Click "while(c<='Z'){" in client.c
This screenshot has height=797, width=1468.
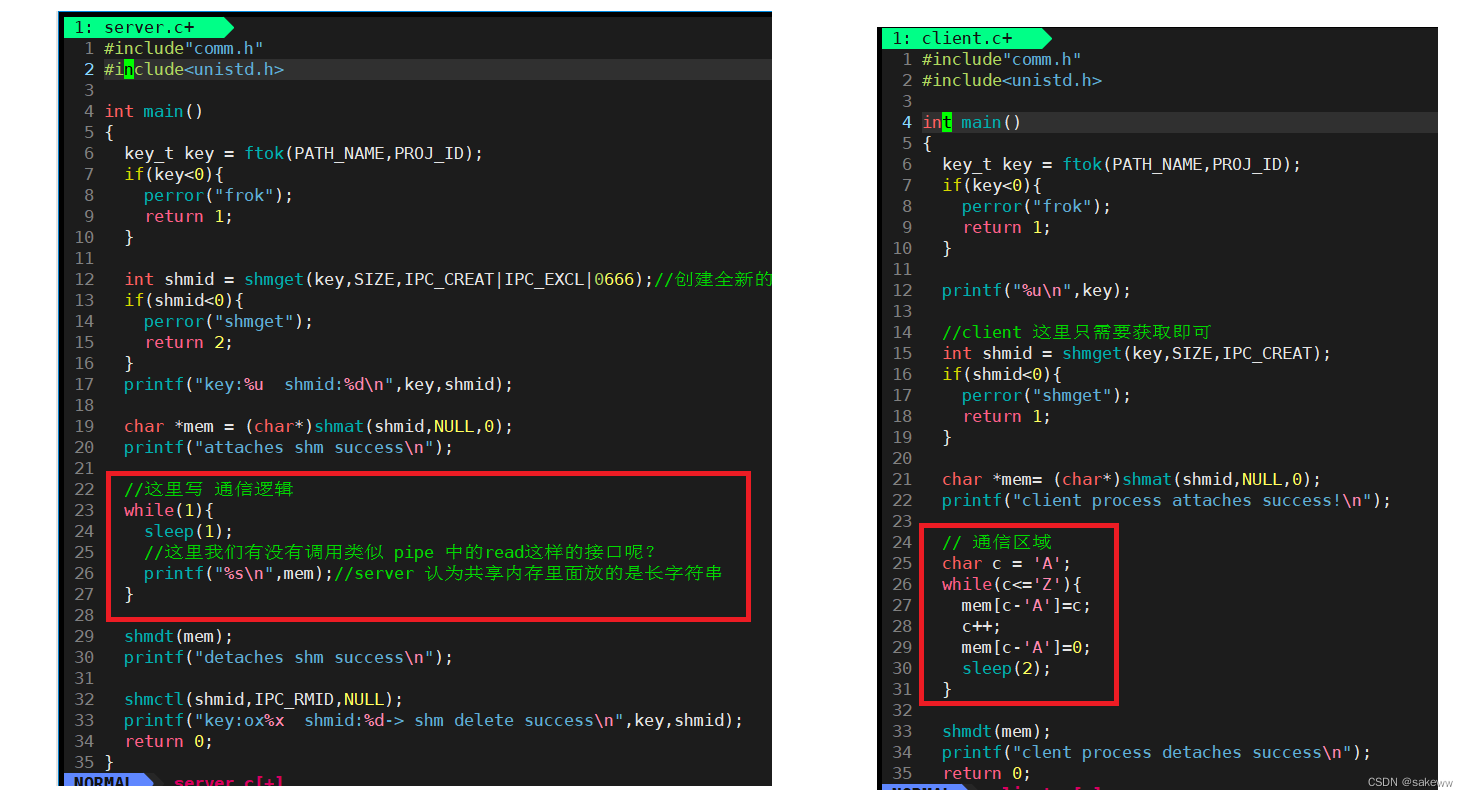pyautogui.click(x=1012, y=584)
